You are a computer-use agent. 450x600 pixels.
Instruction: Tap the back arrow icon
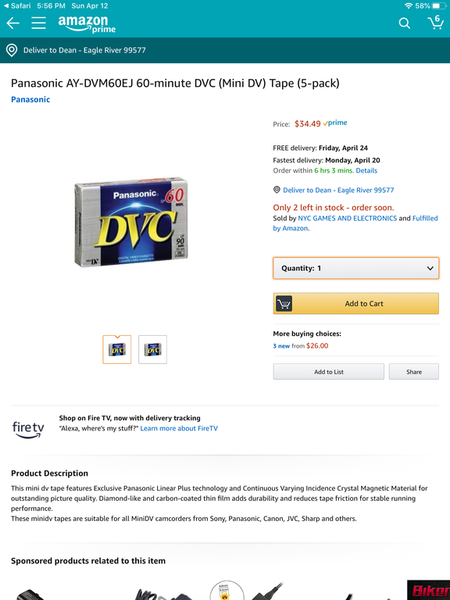click(13, 23)
